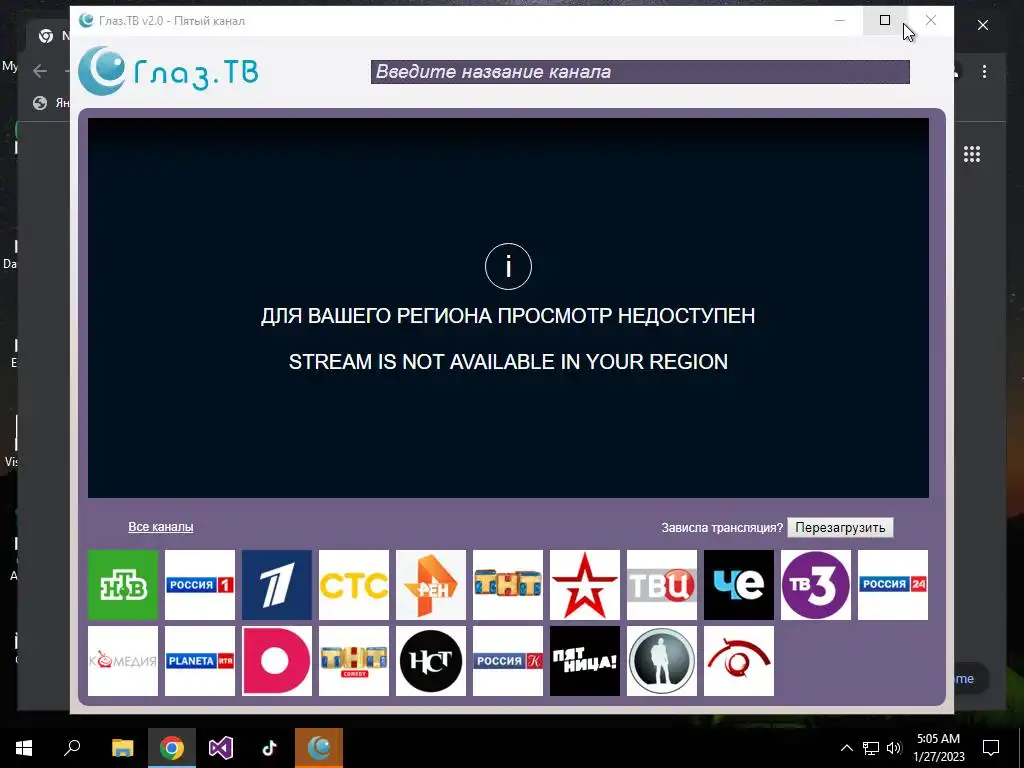Open network status in system tray
This screenshot has width=1024, height=768.
[x=871, y=748]
